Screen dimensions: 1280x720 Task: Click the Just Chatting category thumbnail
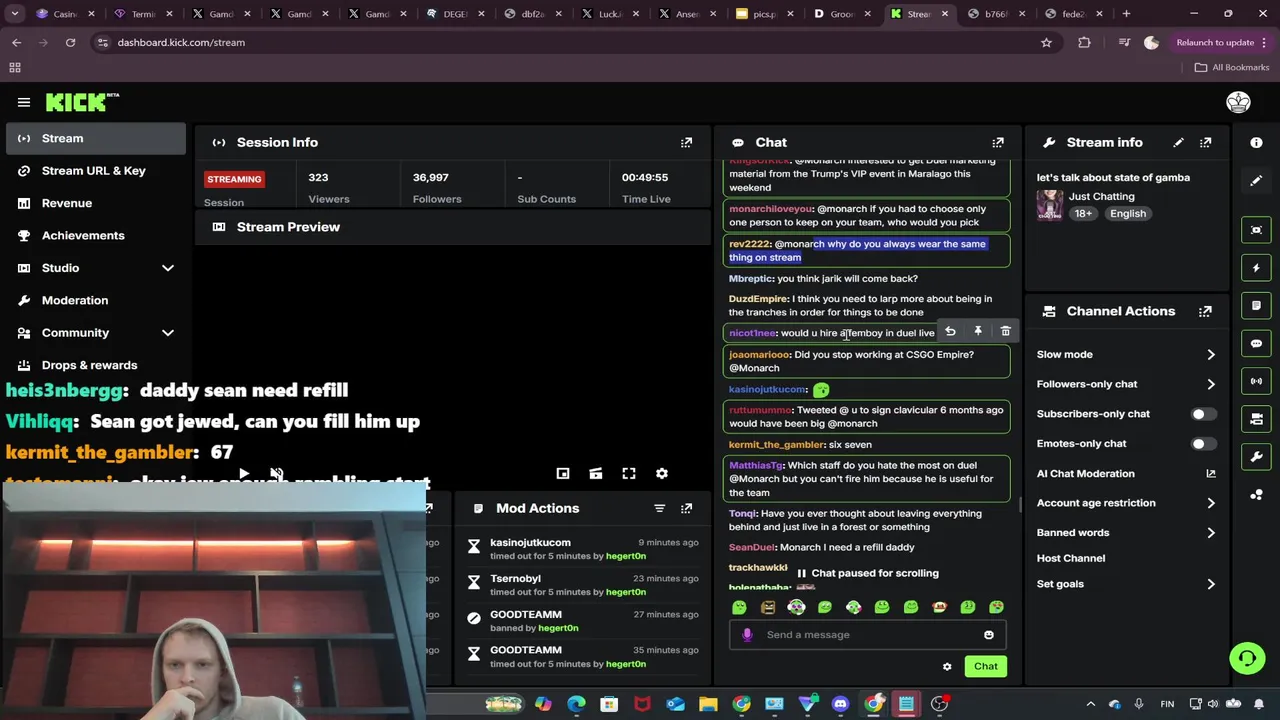coord(1050,205)
